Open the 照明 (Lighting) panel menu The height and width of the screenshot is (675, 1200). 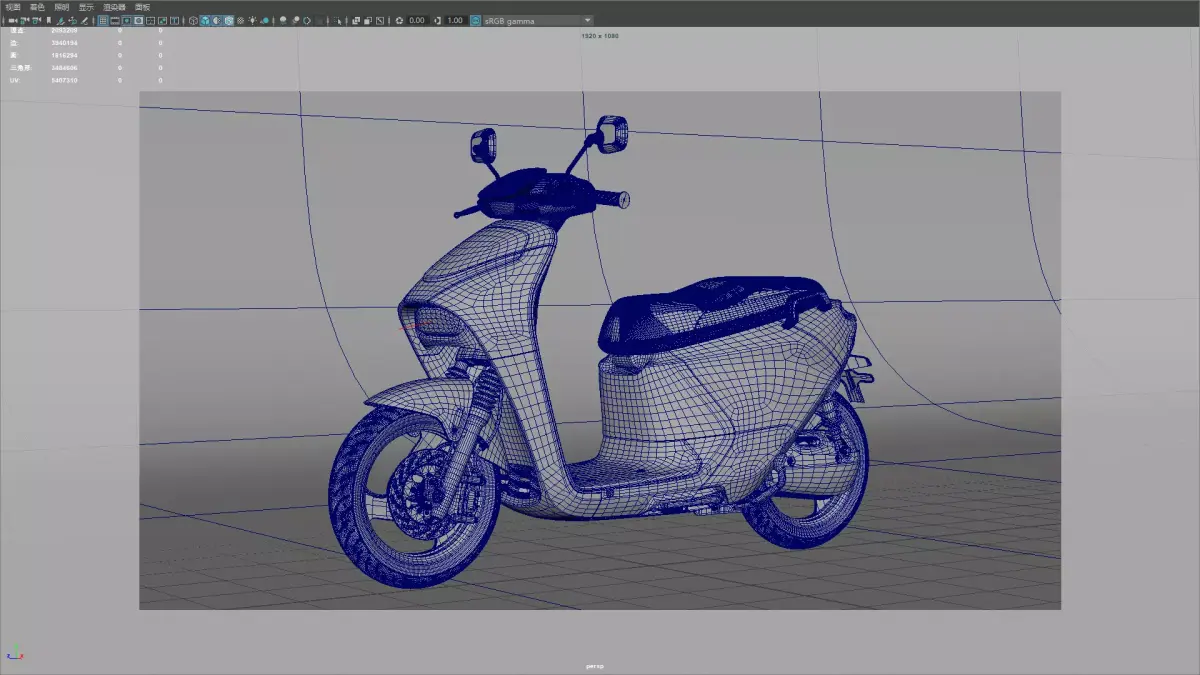point(62,6)
